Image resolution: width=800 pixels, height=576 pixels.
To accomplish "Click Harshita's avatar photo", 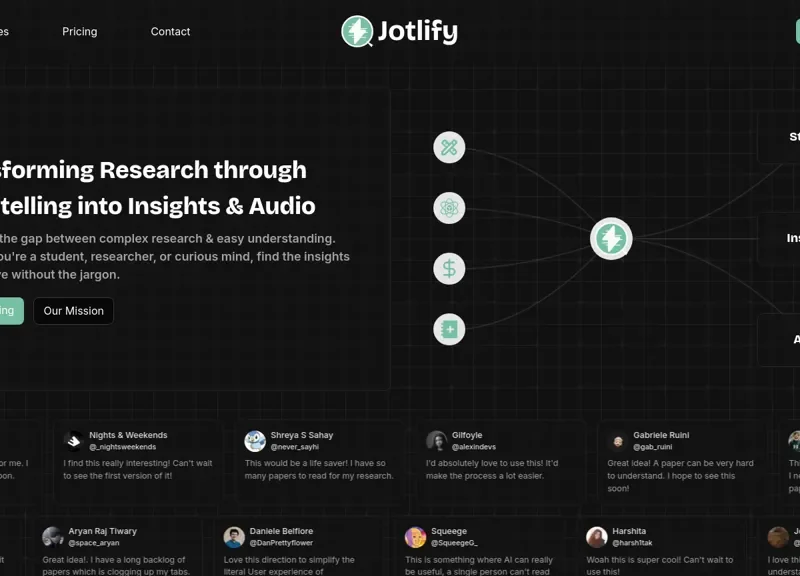I will click(x=598, y=535).
